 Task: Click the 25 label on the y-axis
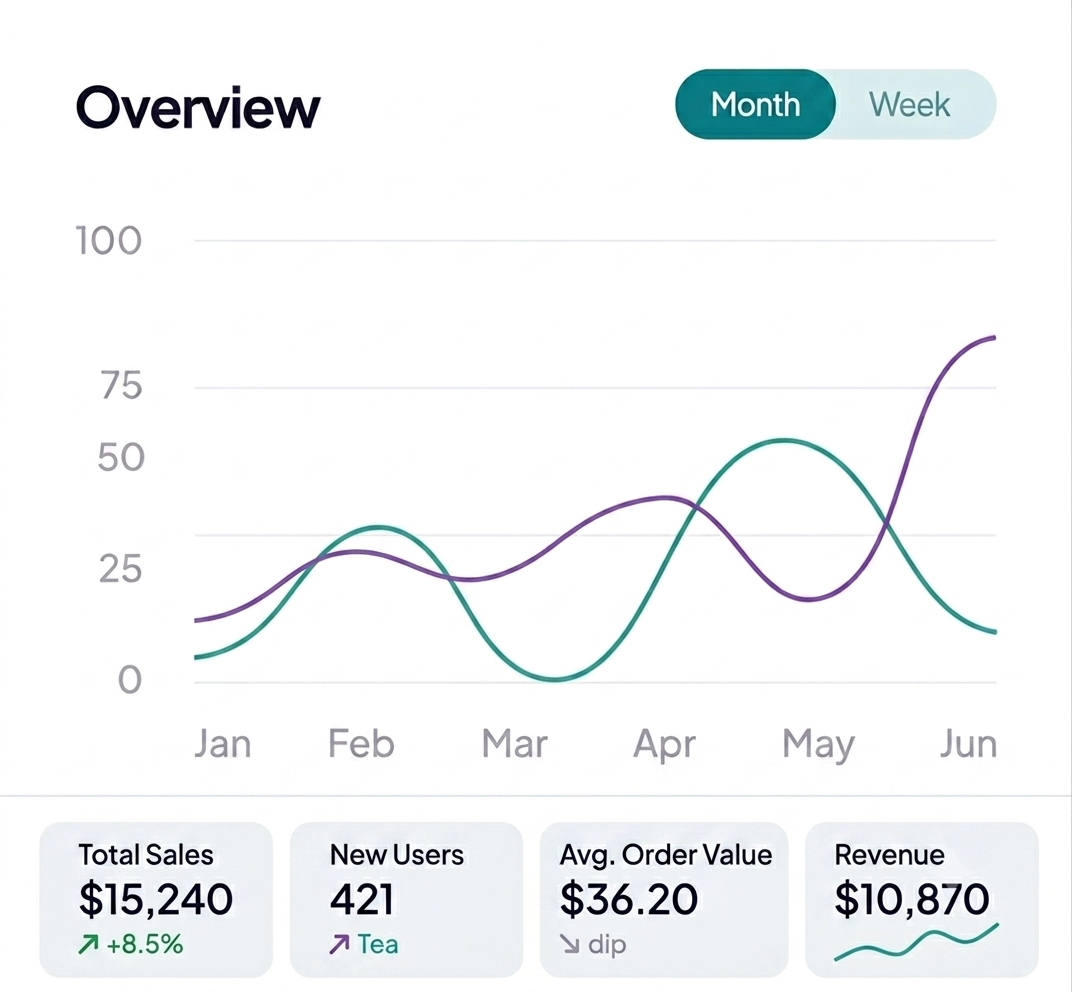point(121,569)
